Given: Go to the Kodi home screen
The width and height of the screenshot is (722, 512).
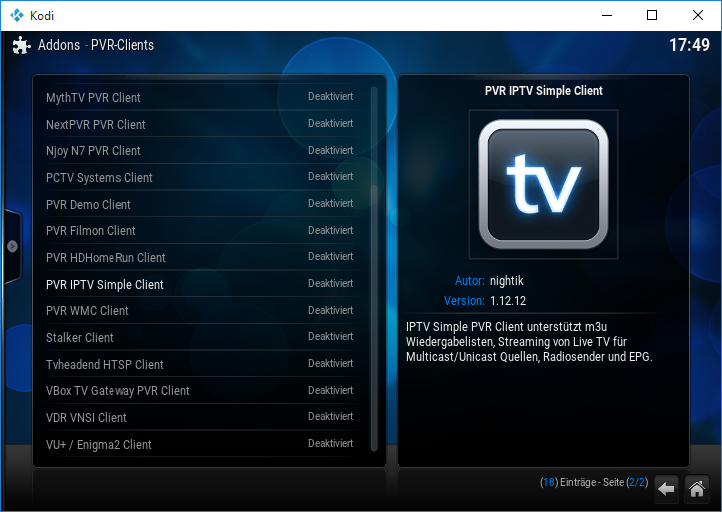Looking at the screenshot, I should click(697, 489).
